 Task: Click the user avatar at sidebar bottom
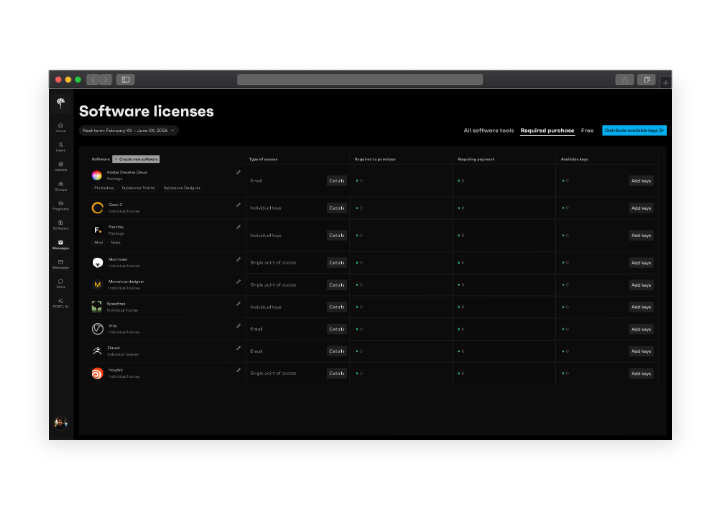coord(59,423)
